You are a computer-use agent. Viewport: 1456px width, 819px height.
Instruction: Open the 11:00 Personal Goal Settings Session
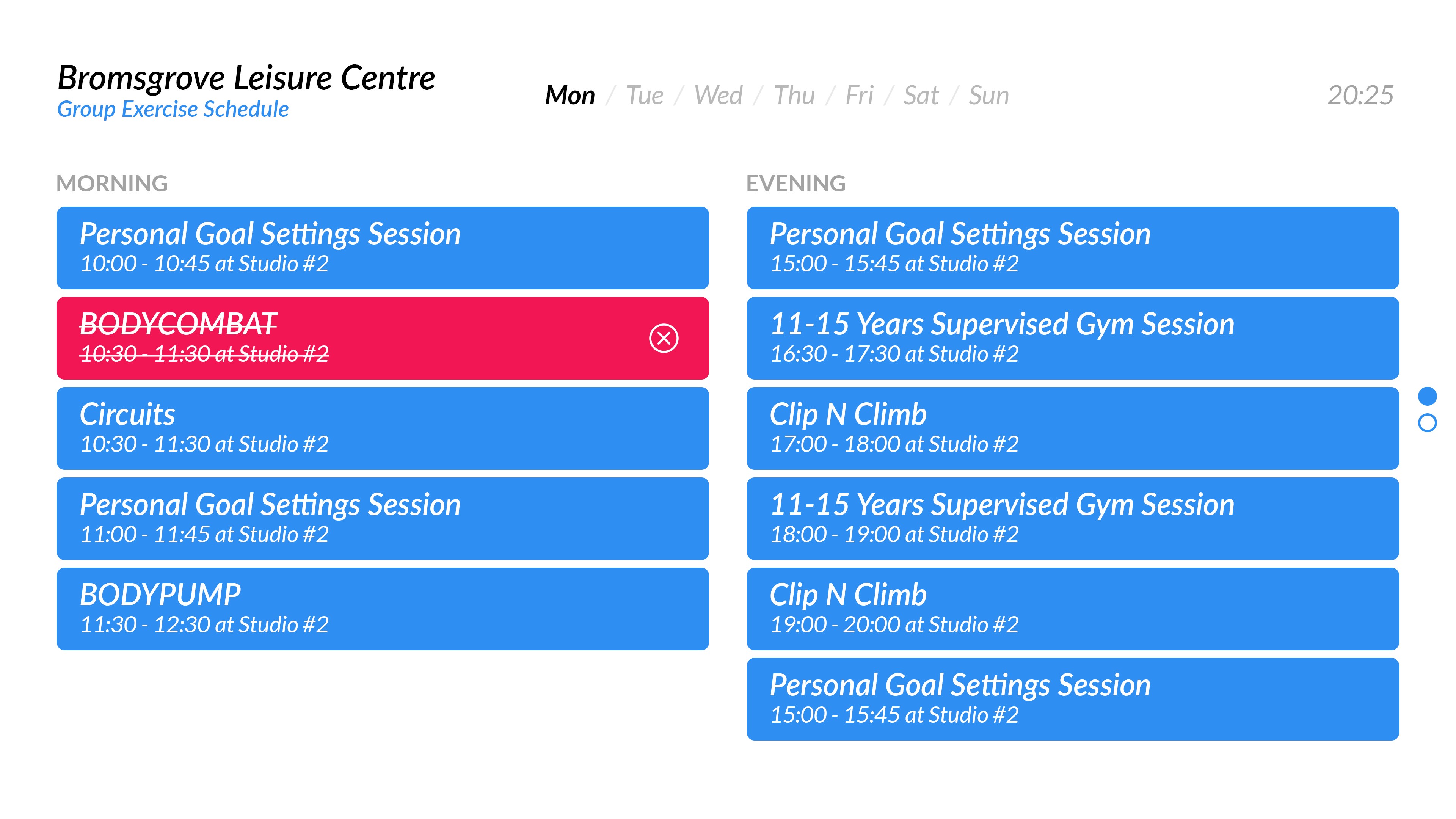pyautogui.click(x=383, y=518)
